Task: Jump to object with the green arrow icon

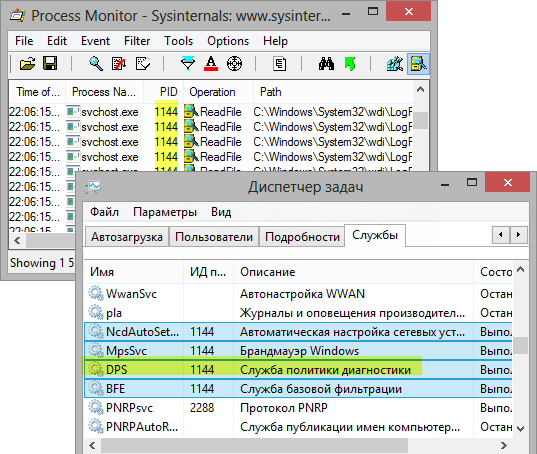Action: 350,64
